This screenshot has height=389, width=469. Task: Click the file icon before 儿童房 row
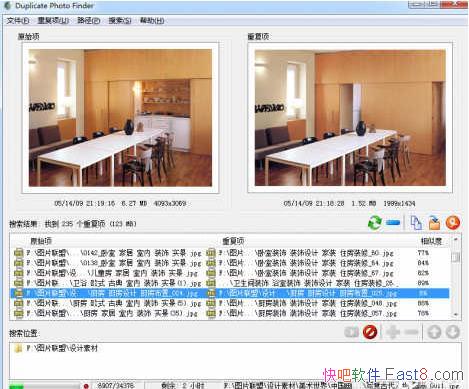[18, 273]
